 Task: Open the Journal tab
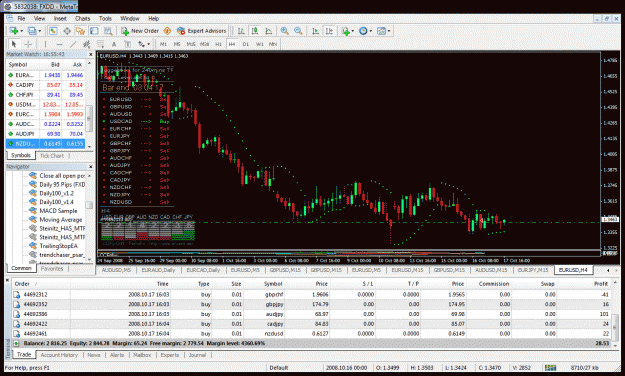tap(197, 355)
